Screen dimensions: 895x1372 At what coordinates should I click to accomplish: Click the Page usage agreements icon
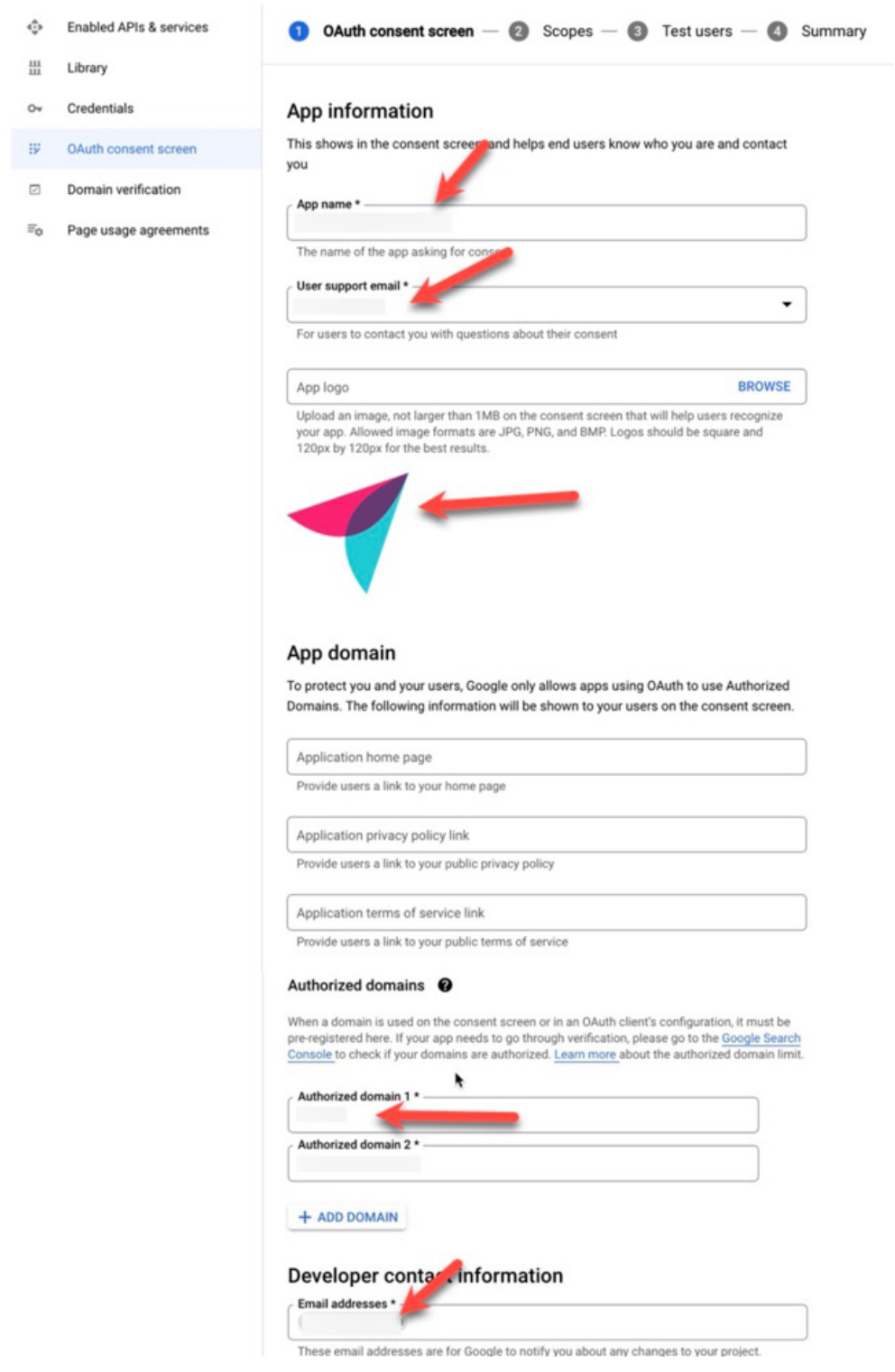34,230
